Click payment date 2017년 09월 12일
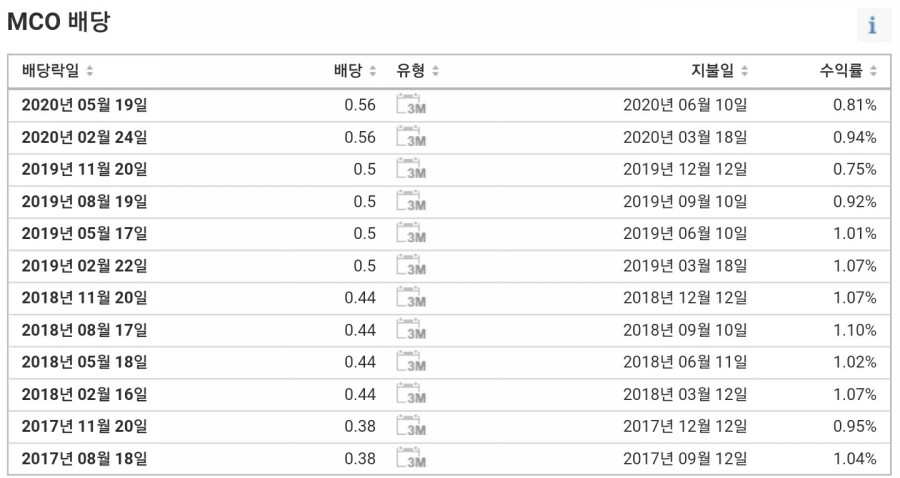Viewport: 900px width, 478px height. pyautogui.click(x=685, y=458)
